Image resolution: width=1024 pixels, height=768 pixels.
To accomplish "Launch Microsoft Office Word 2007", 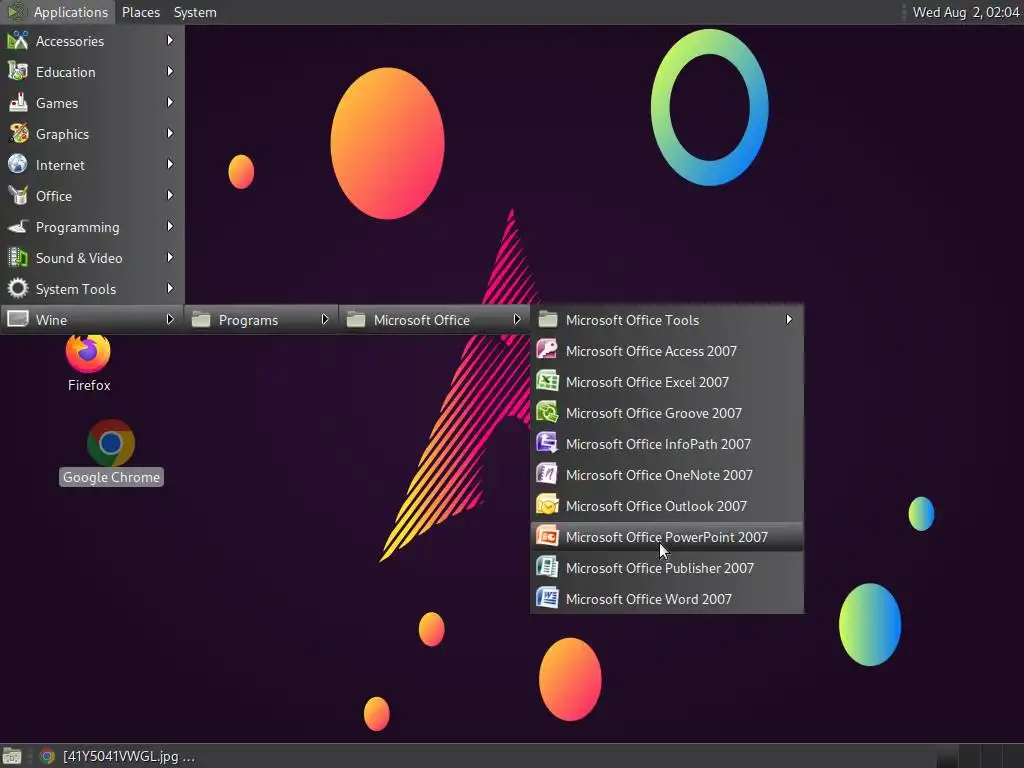I will coord(667,599).
